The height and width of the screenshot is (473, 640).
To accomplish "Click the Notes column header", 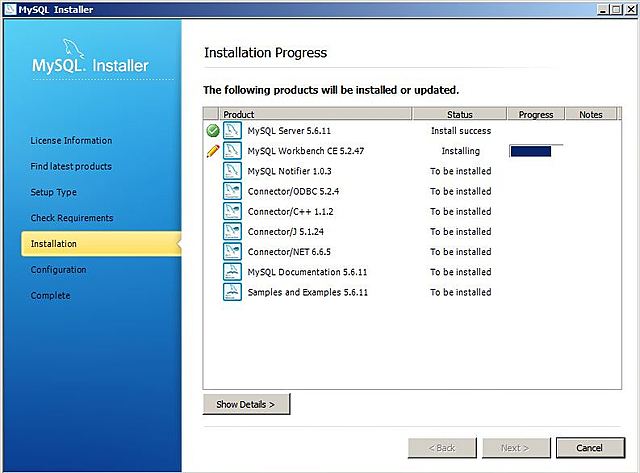I will 591,114.
